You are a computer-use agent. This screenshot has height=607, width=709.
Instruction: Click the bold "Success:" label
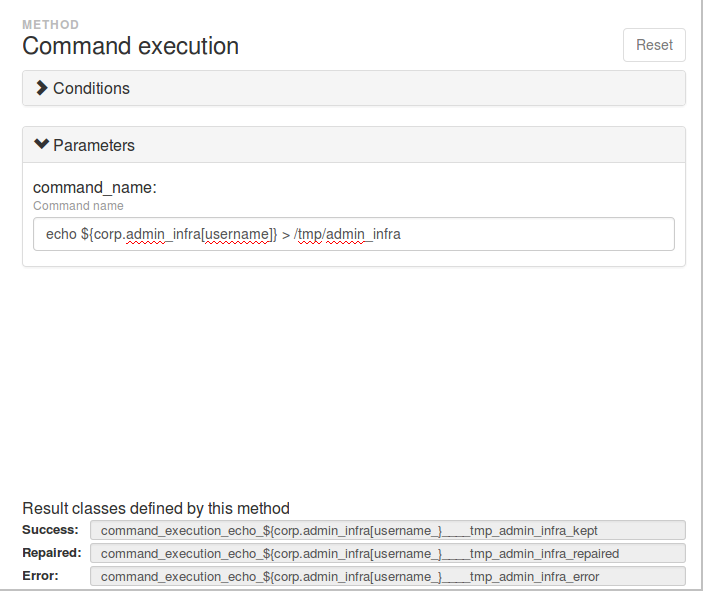pos(50,530)
